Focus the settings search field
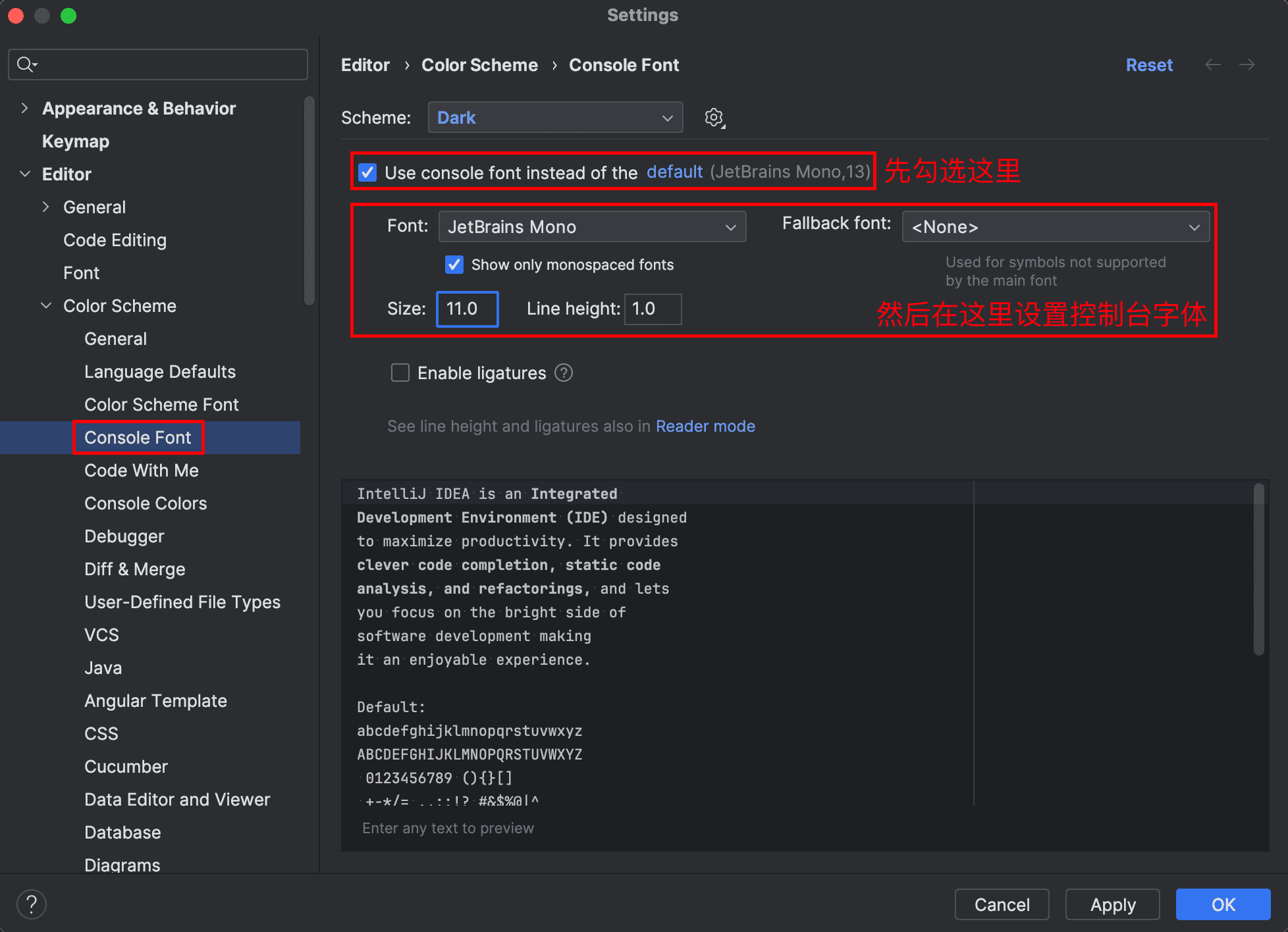1288x932 pixels. [x=158, y=65]
